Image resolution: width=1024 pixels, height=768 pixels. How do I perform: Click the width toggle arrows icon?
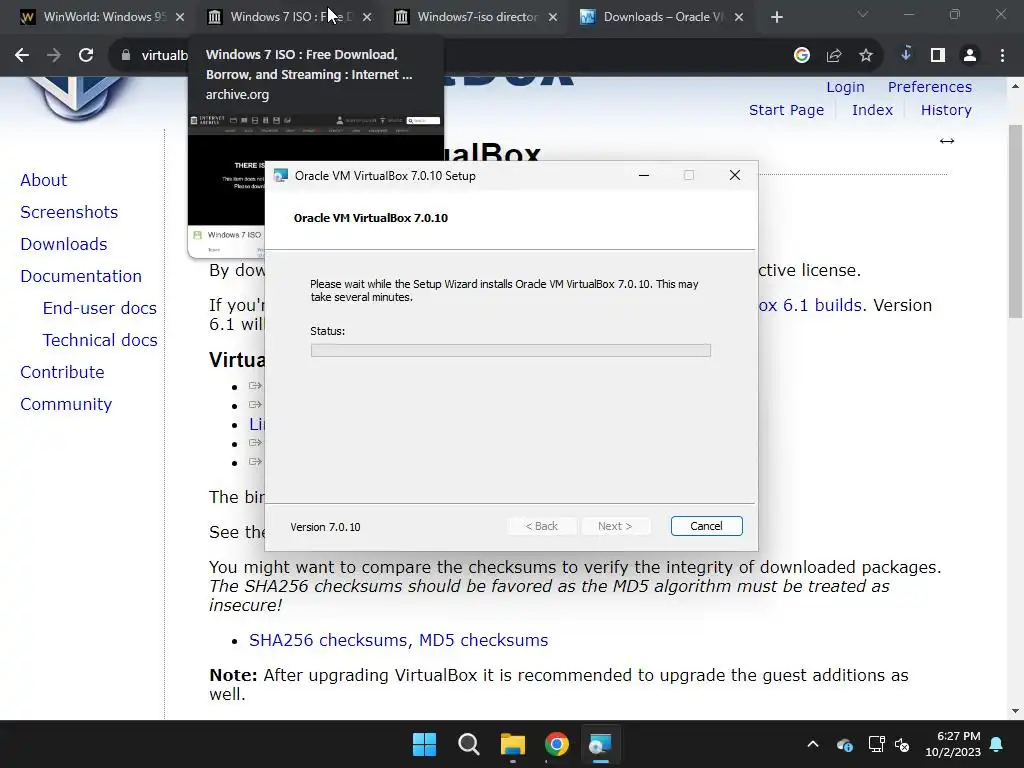[947, 141]
